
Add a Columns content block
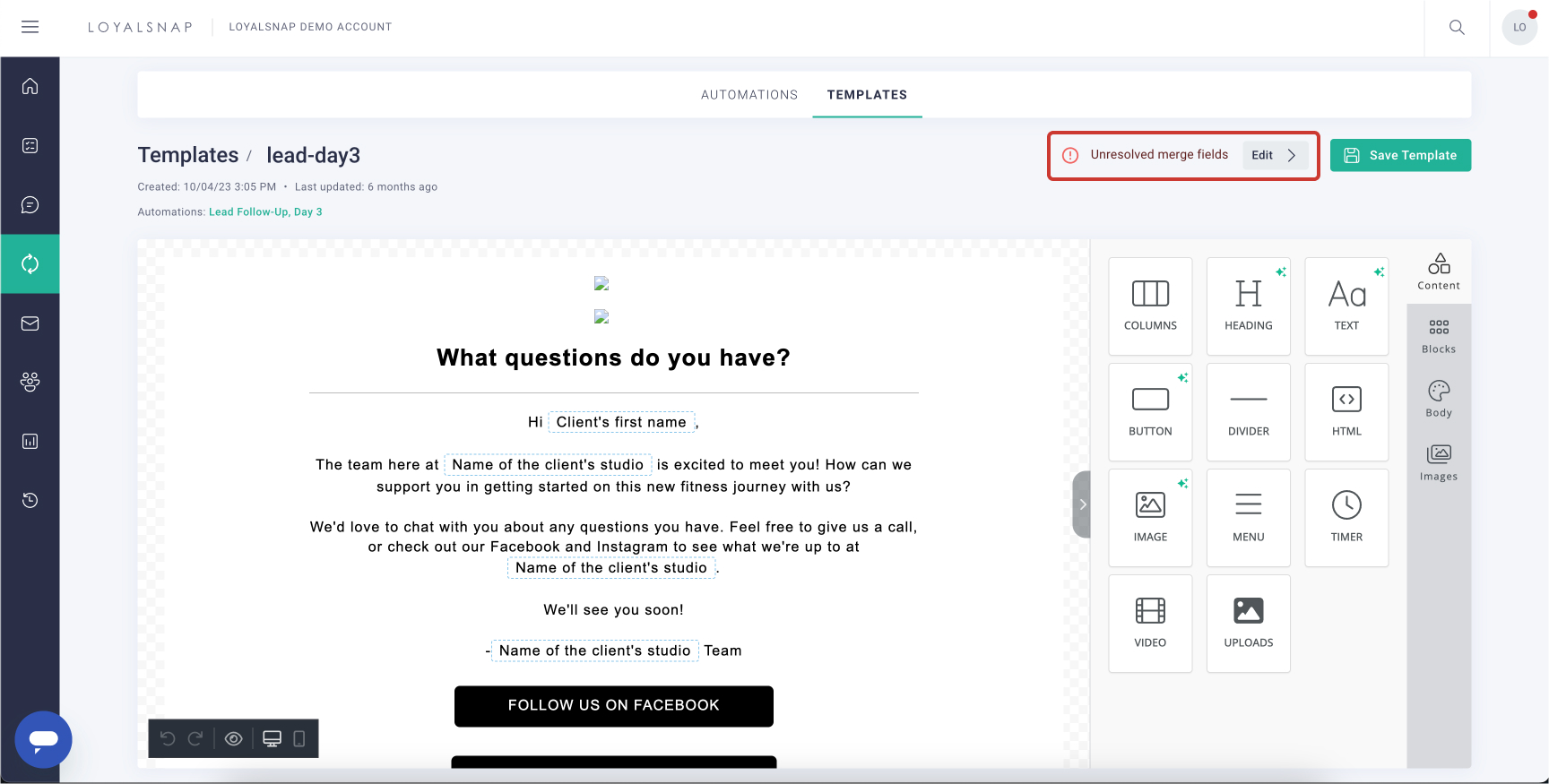pos(1150,306)
